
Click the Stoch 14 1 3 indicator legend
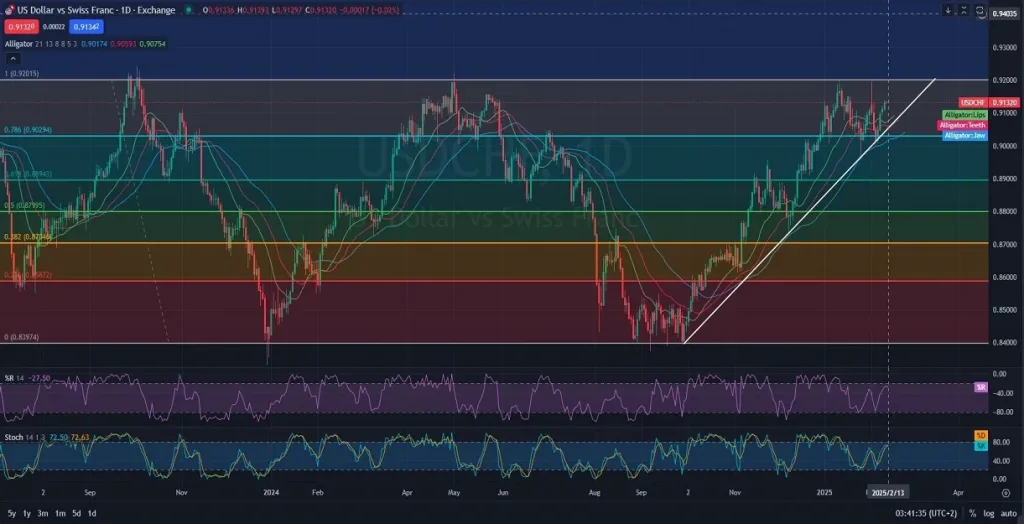click(x=47, y=436)
